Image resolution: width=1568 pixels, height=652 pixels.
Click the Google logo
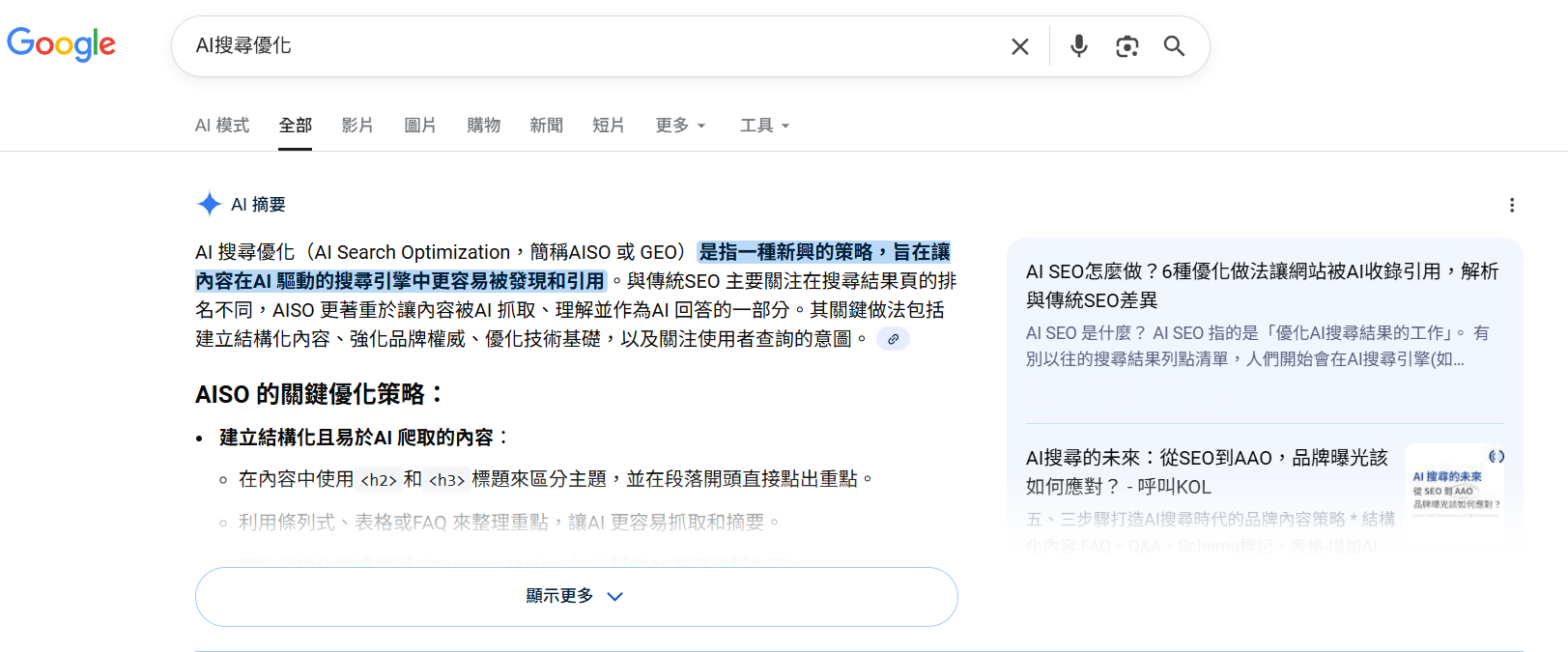[x=61, y=43]
